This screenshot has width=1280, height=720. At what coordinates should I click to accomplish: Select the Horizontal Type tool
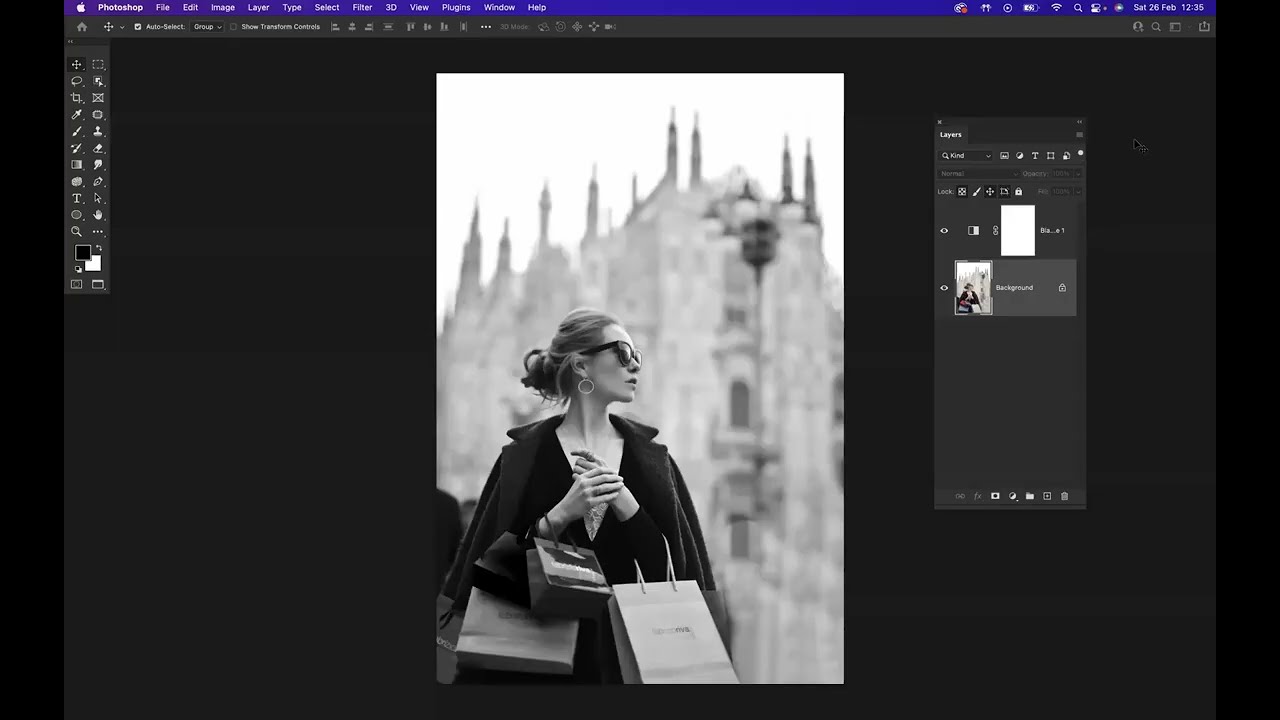76,198
